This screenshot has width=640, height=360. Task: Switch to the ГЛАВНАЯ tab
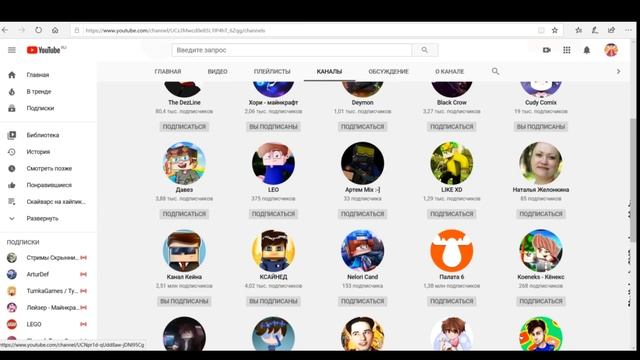[x=168, y=71]
